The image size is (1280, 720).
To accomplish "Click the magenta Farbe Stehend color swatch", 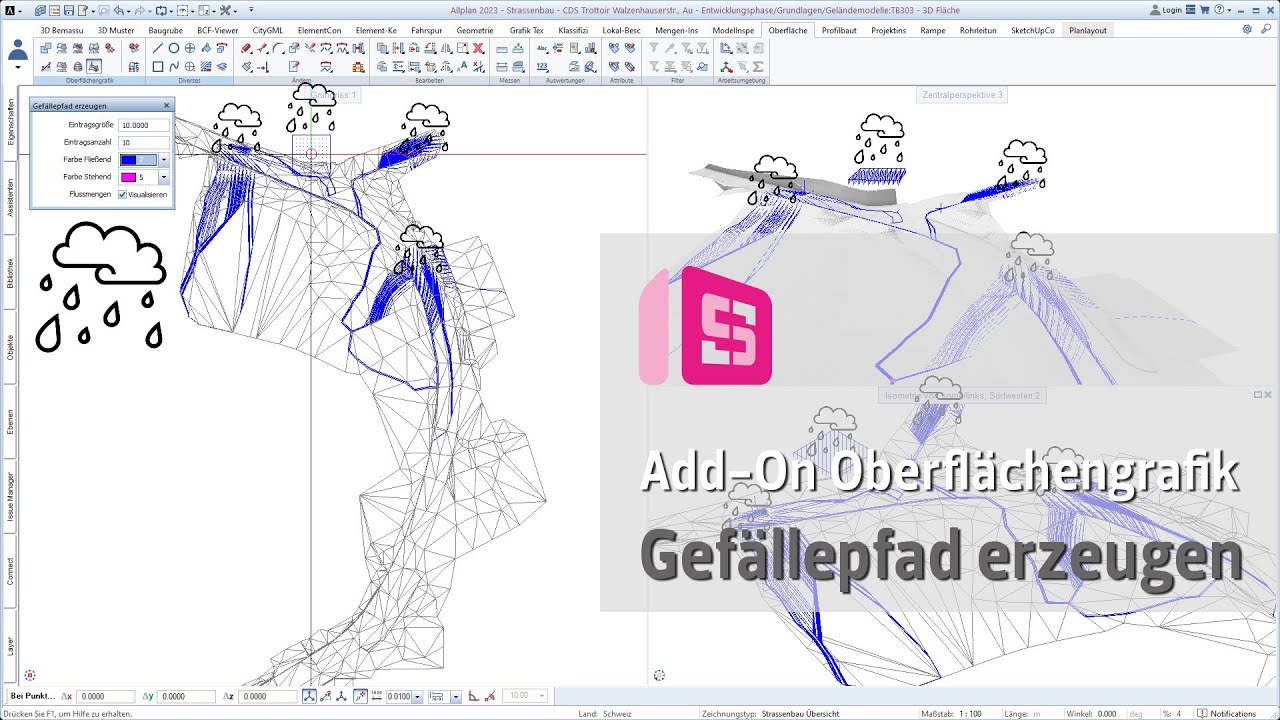I will click(x=128, y=177).
